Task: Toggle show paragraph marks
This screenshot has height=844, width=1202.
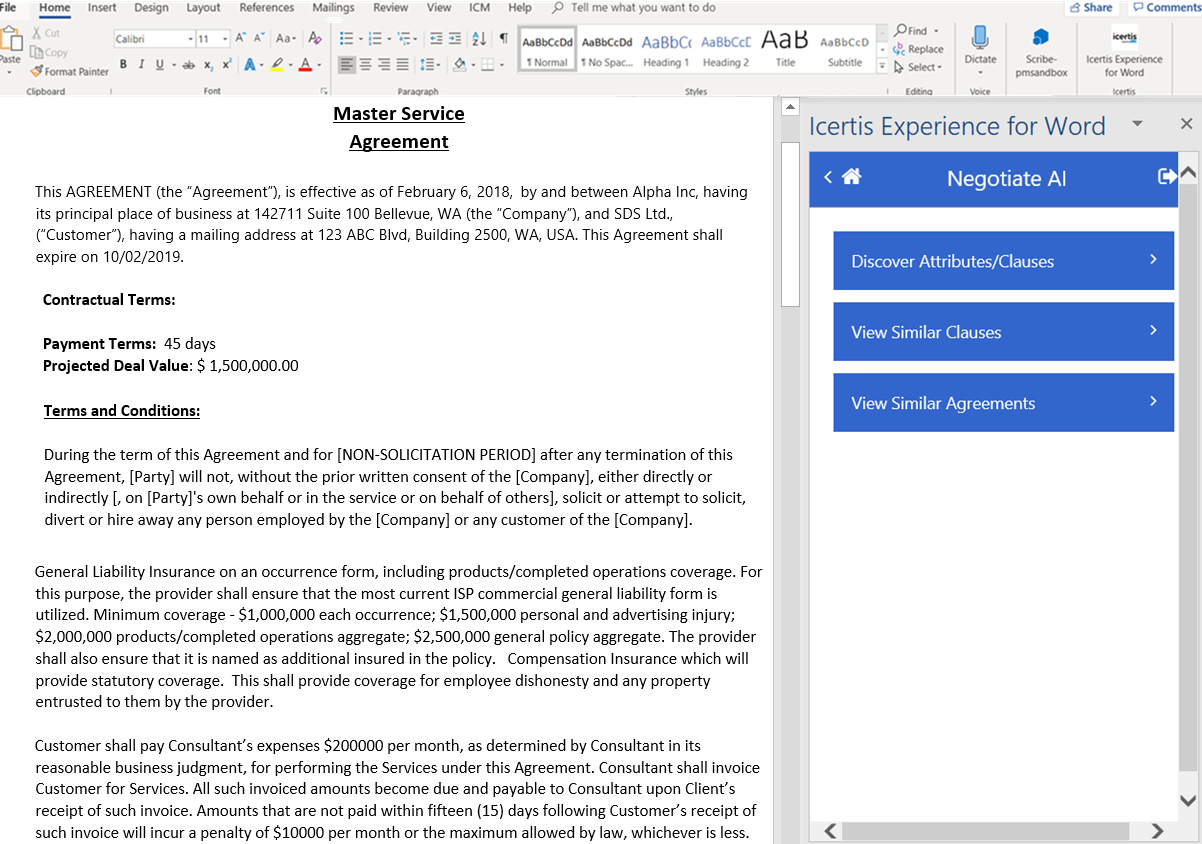Action: (x=503, y=39)
